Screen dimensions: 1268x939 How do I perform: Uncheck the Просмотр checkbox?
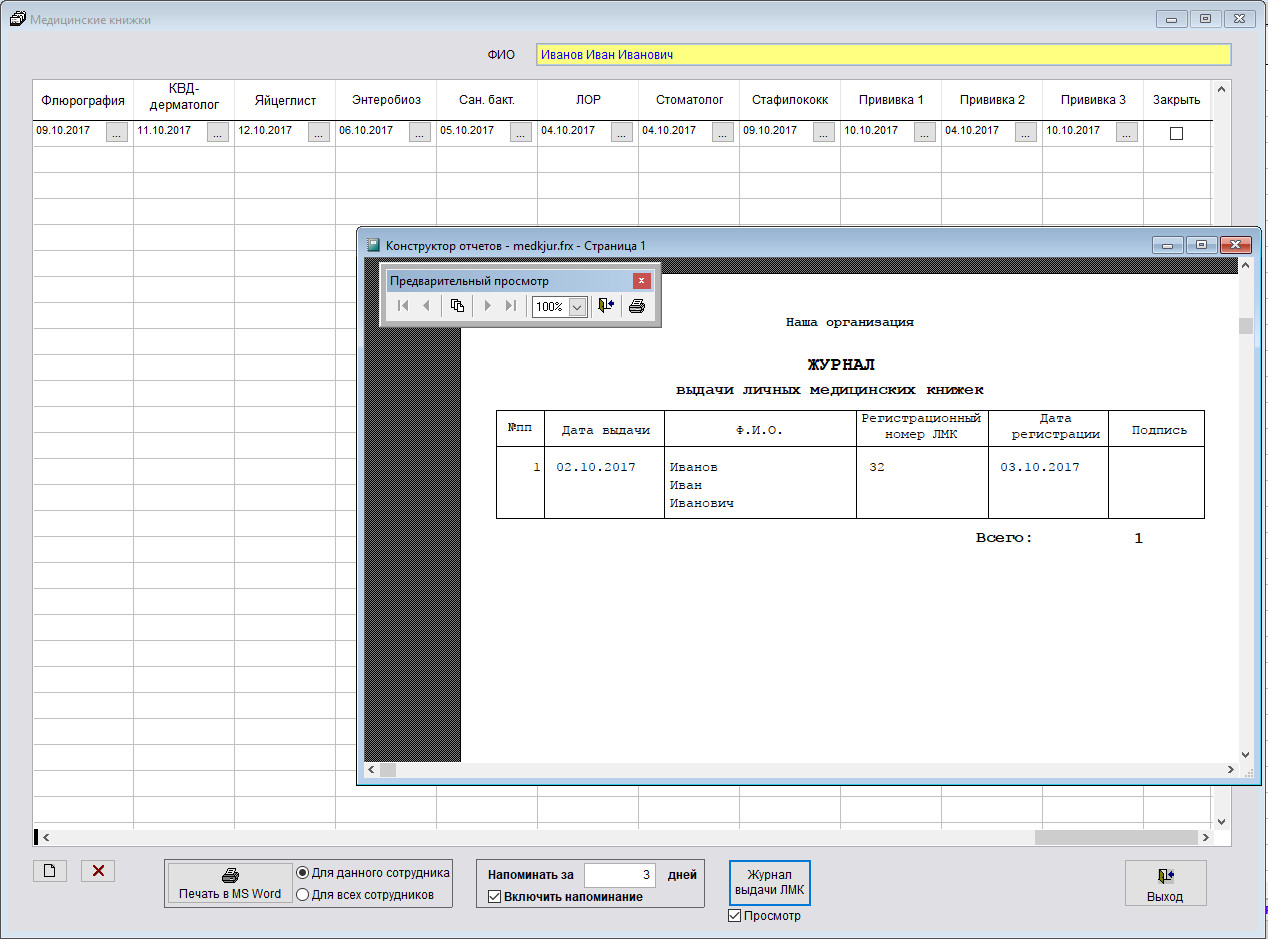[735, 916]
